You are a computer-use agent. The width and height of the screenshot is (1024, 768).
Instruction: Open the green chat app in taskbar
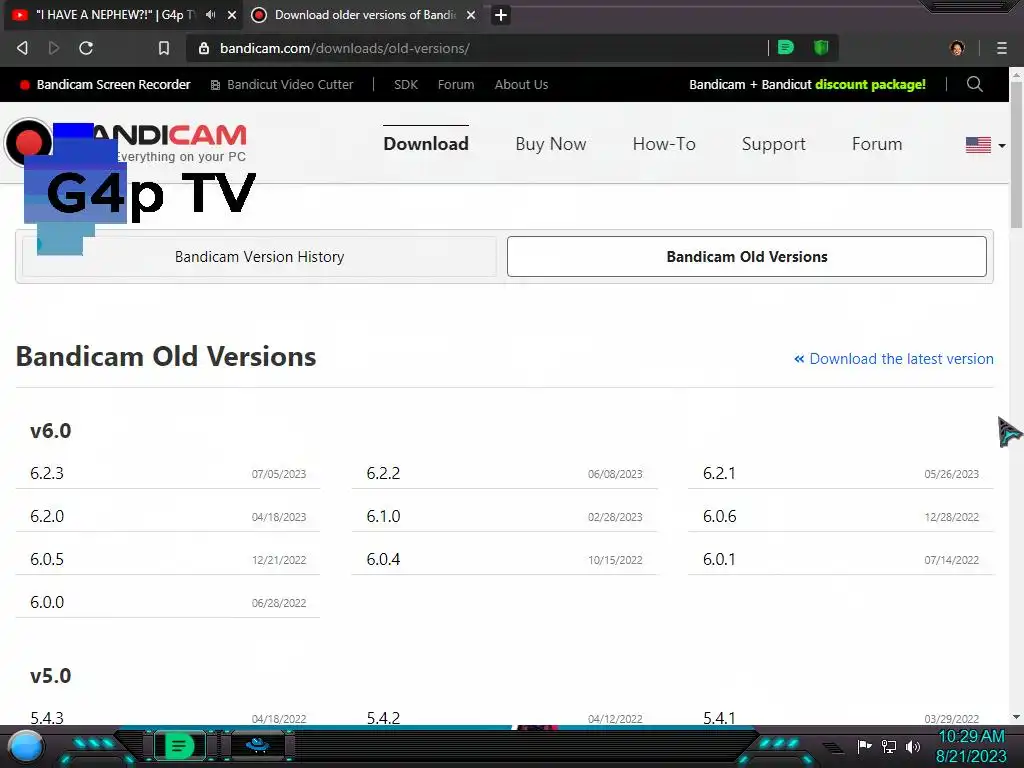(178, 746)
